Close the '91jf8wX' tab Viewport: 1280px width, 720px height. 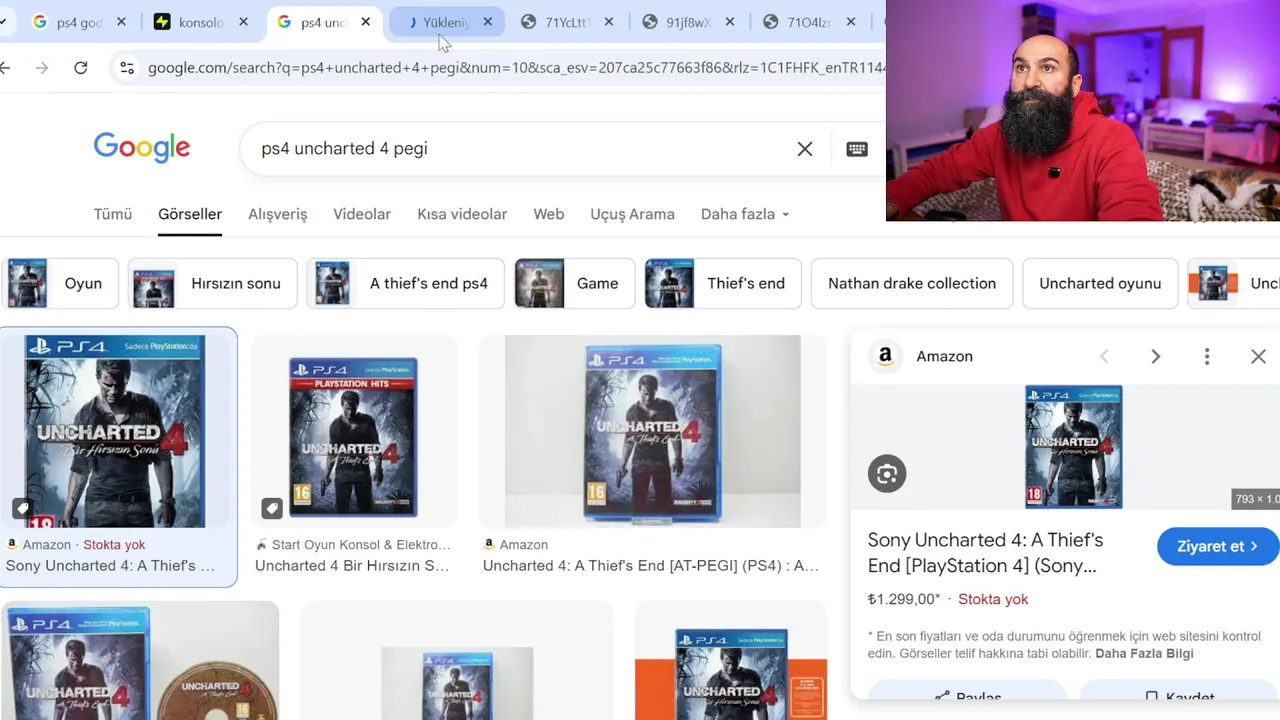click(x=730, y=22)
